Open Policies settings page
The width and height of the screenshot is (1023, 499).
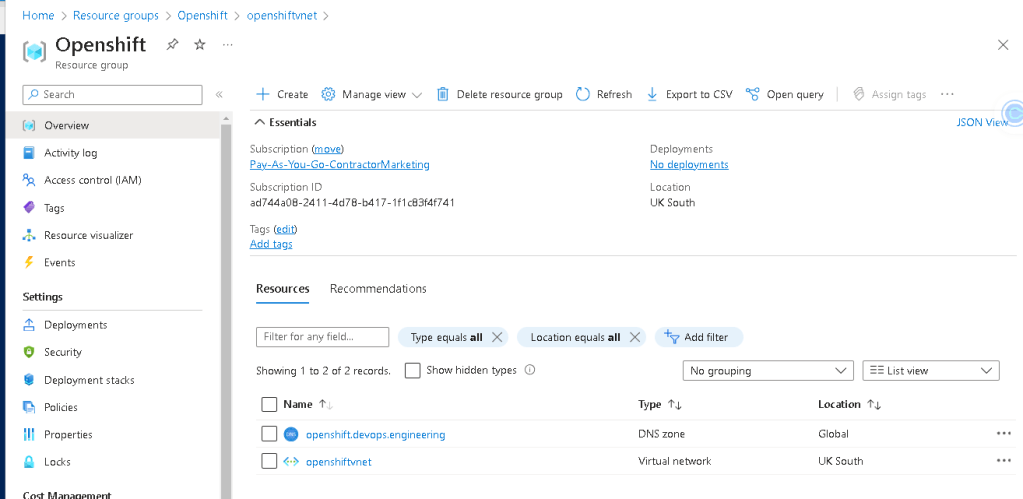point(61,407)
